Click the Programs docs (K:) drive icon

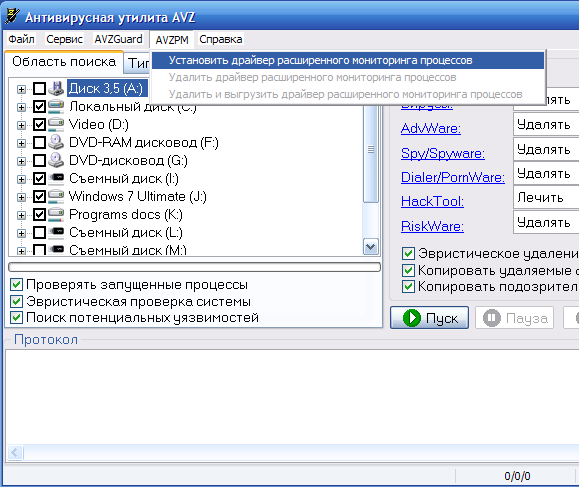click(56, 215)
